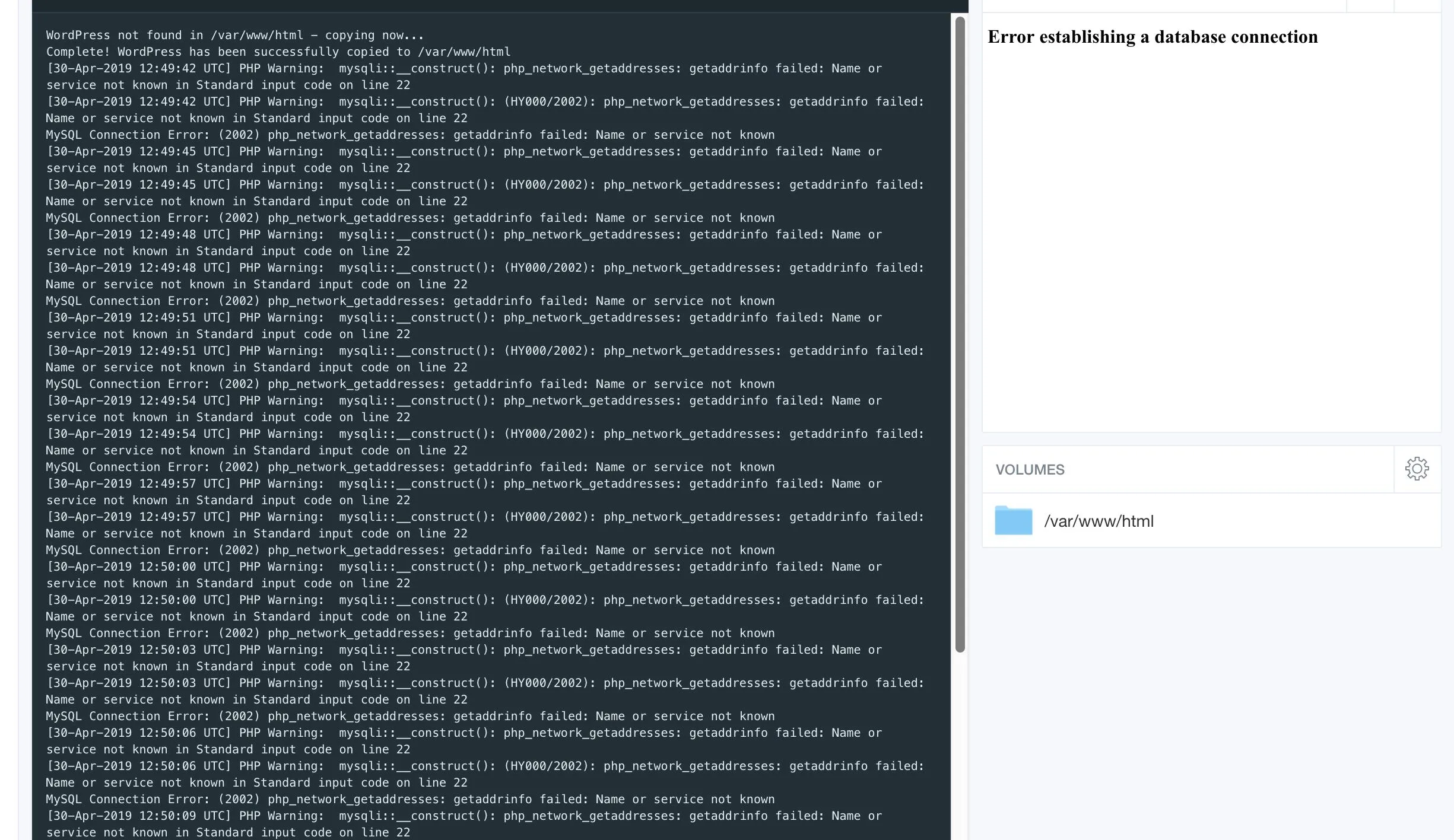This screenshot has height=840, width=1454.
Task: Click the first 12:49:54 UTC PHP Warning entry
Action: coord(463,400)
